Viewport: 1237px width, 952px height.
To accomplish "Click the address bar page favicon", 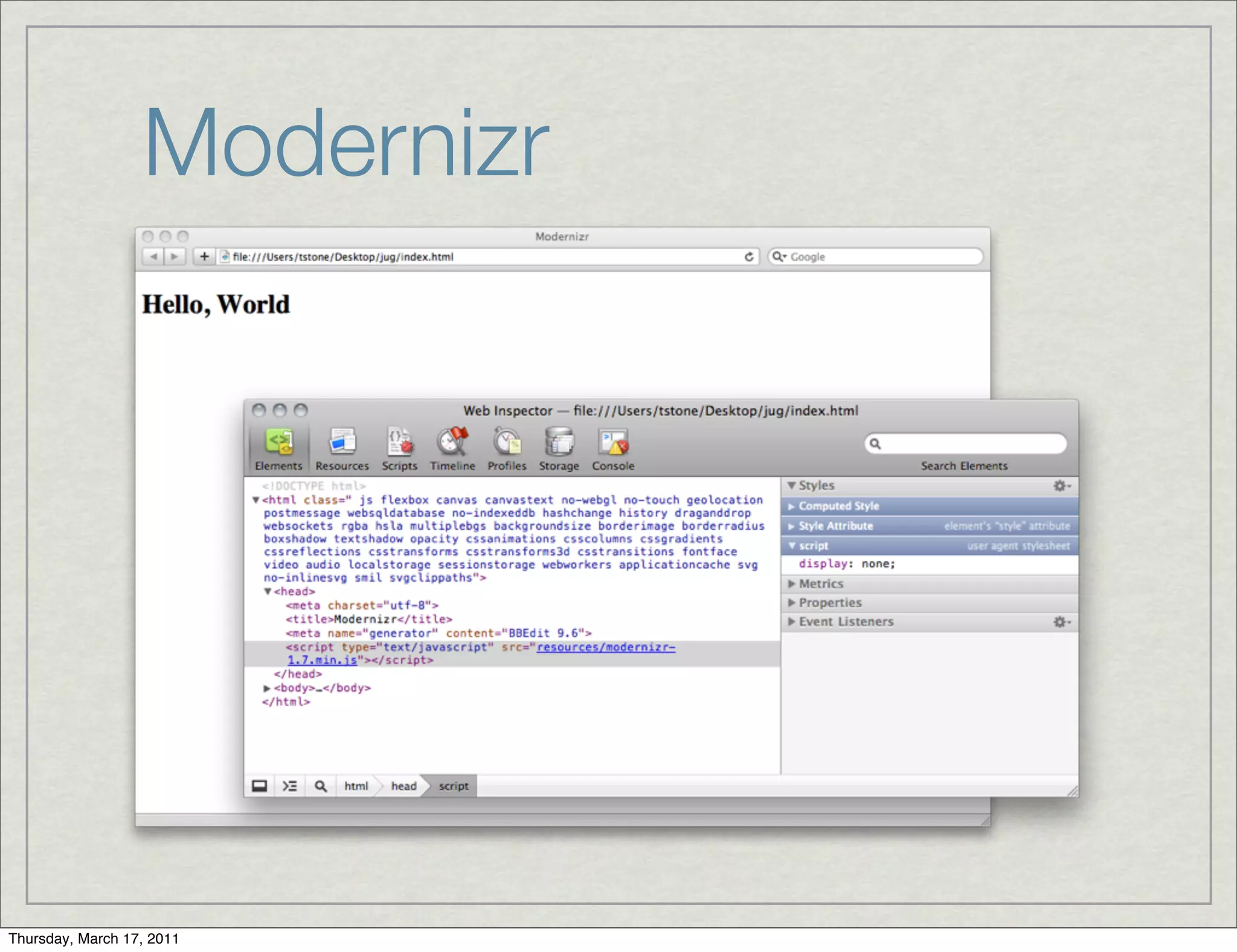I will coord(225,257).
